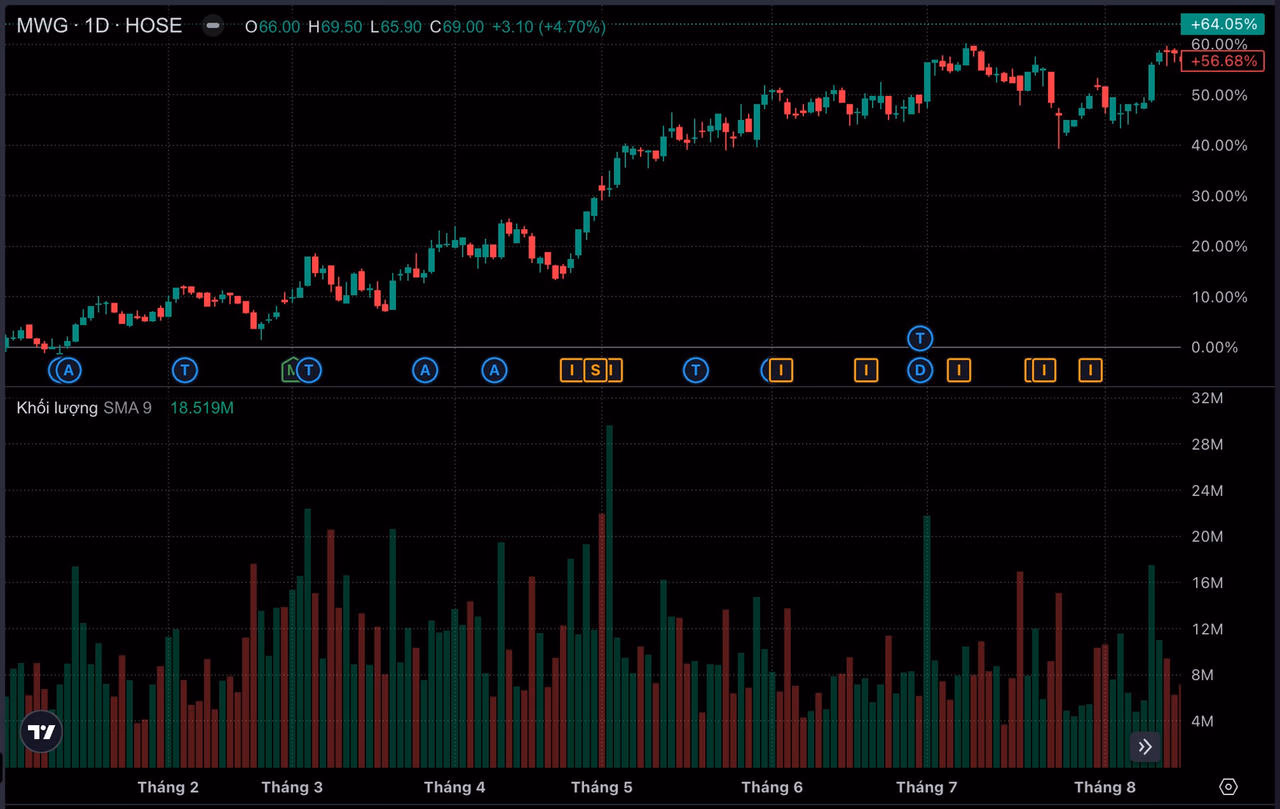Click the last orange I marker near Tháng 8
This screenshot has height=809, width=1280.
[x=1090, y=371]
